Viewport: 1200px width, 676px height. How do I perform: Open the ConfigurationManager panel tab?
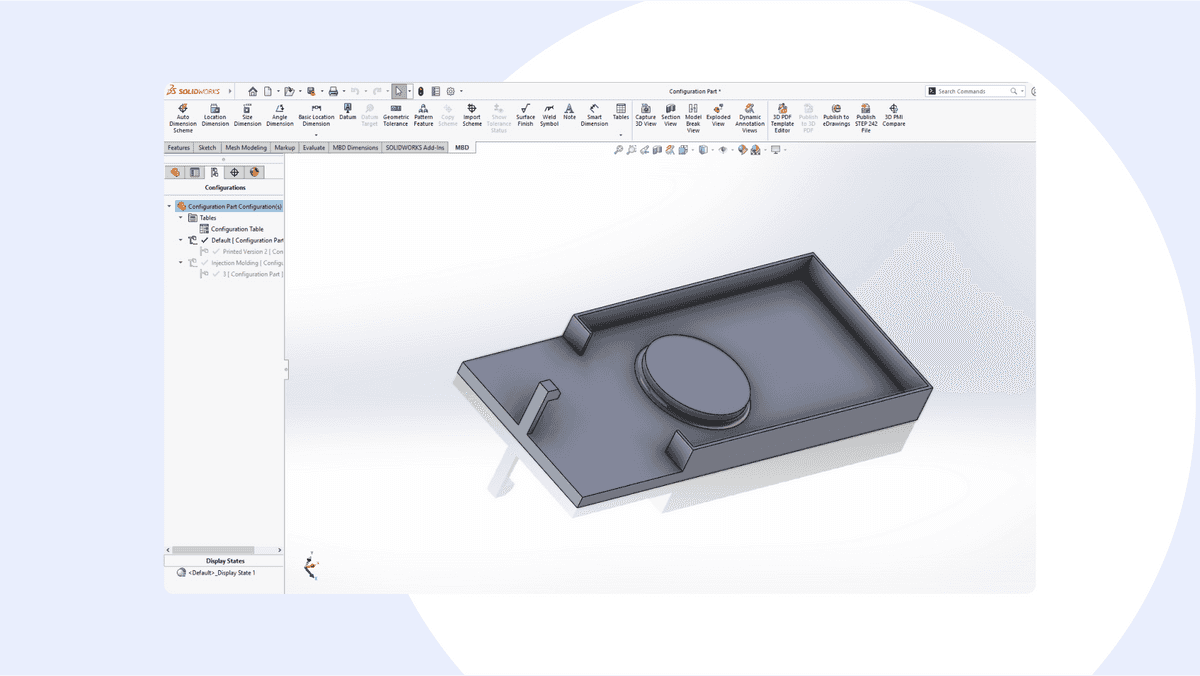(214, 173)
